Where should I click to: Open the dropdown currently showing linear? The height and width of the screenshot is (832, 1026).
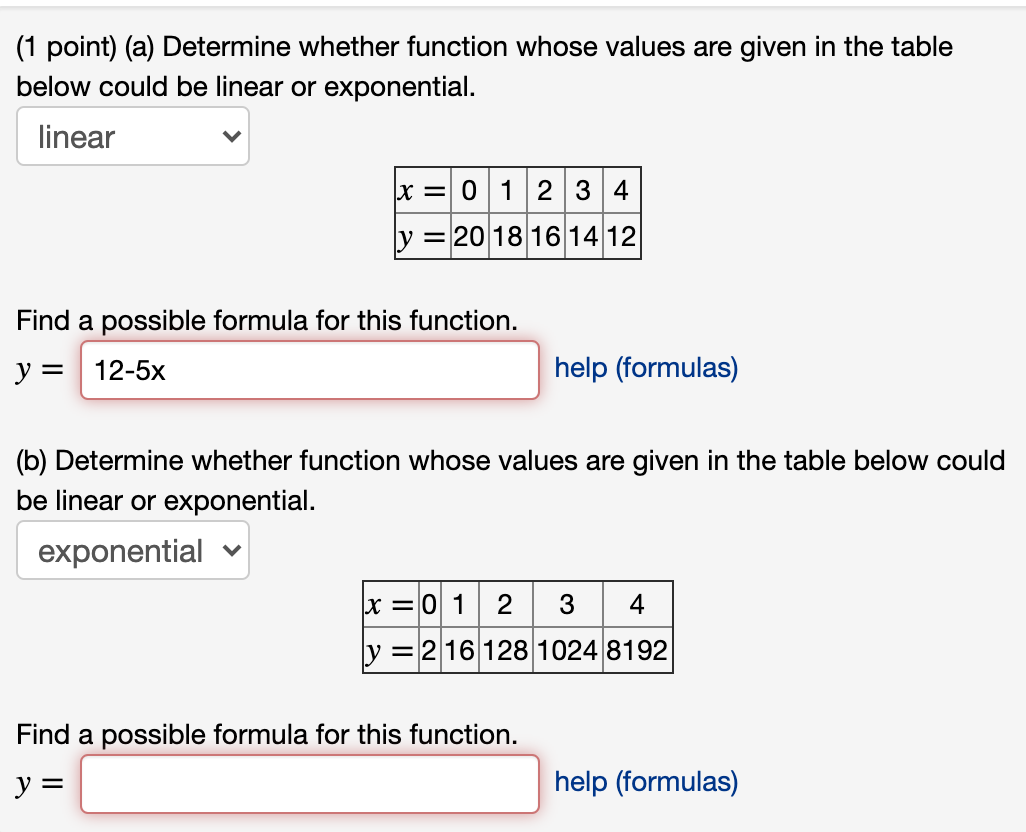point(132,136)
